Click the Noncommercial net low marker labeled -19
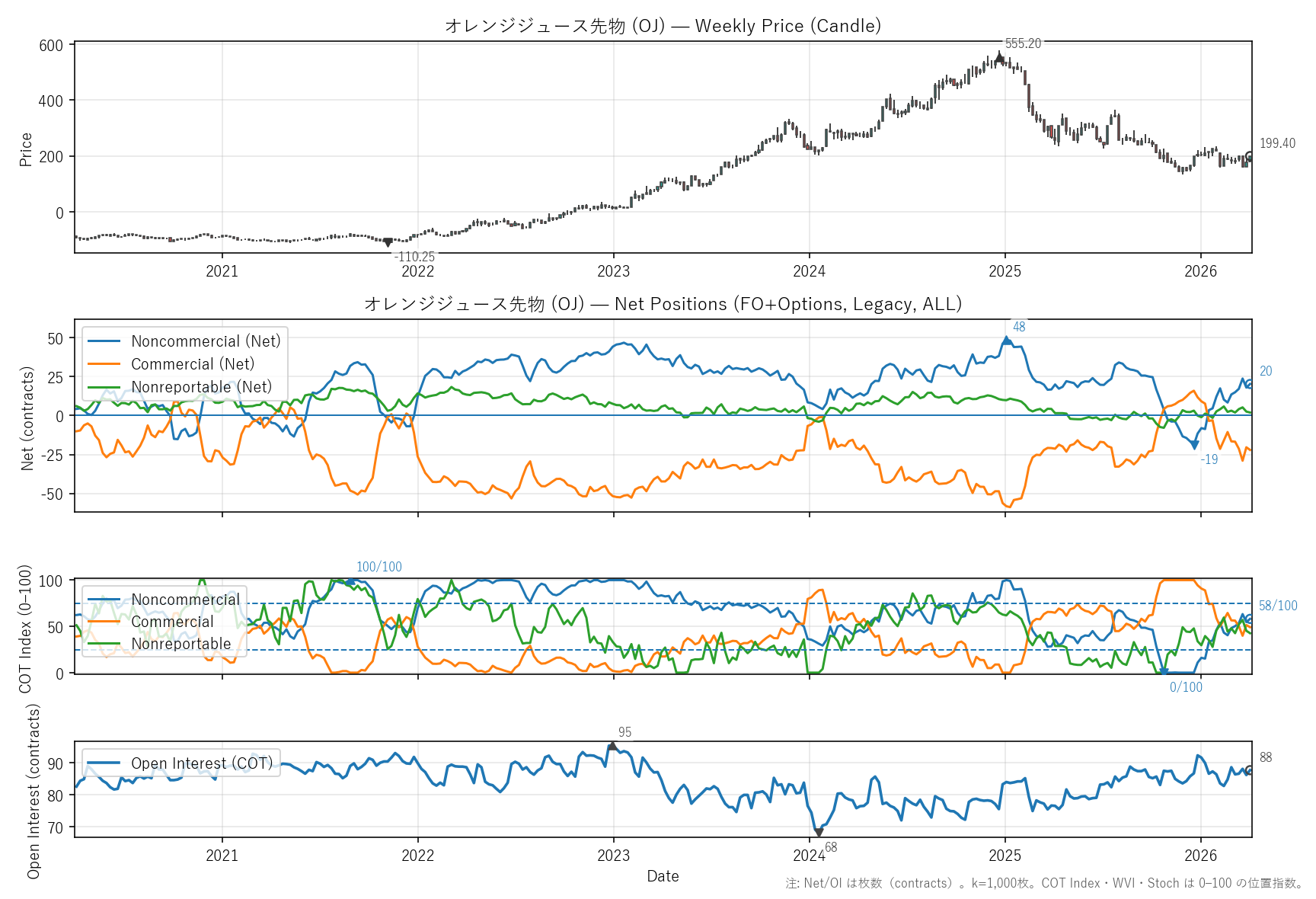The height and width of the screenshot is (899, 1316). point(1195,445)
